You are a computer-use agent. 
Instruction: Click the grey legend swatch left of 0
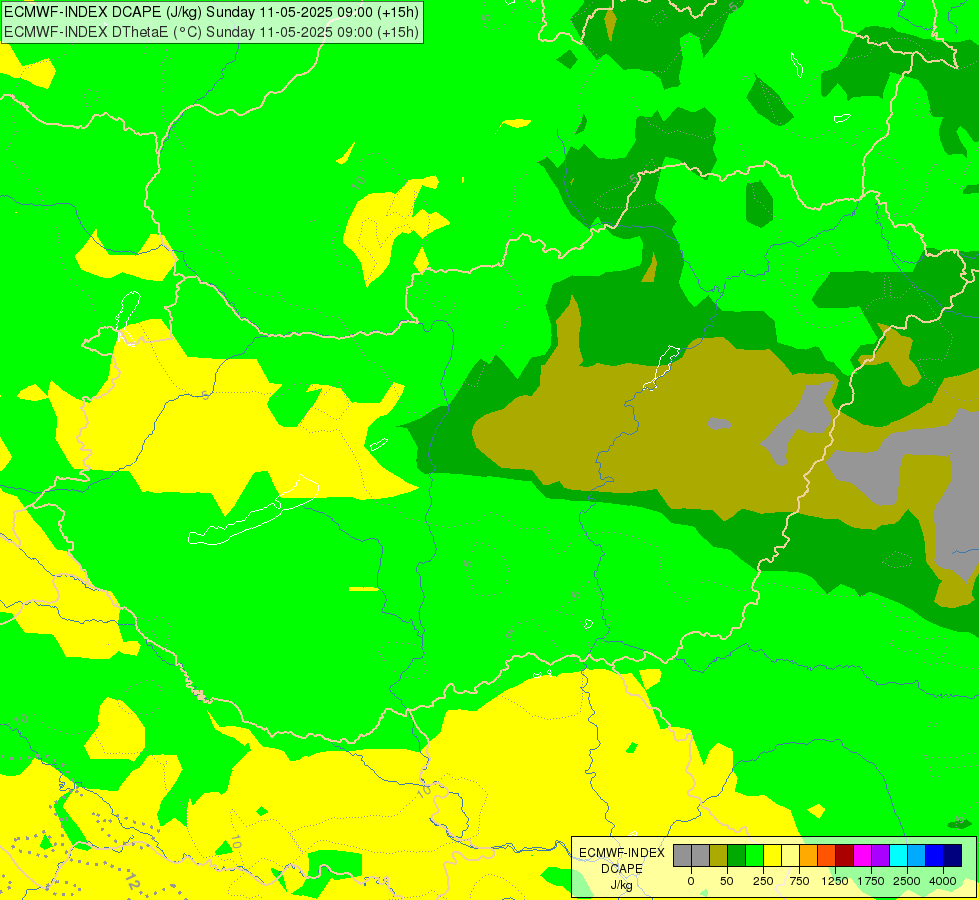682,855
